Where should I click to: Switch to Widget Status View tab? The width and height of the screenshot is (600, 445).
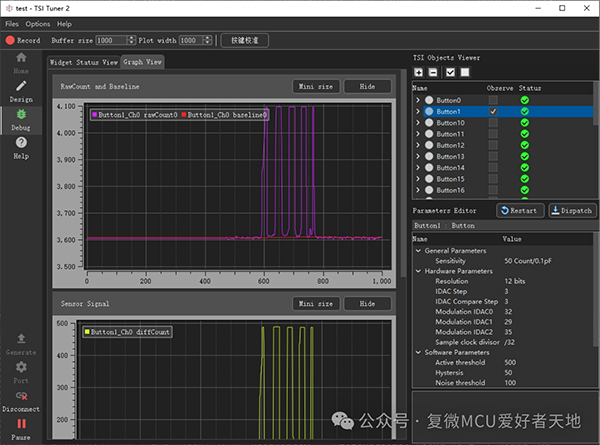(83, 62)
